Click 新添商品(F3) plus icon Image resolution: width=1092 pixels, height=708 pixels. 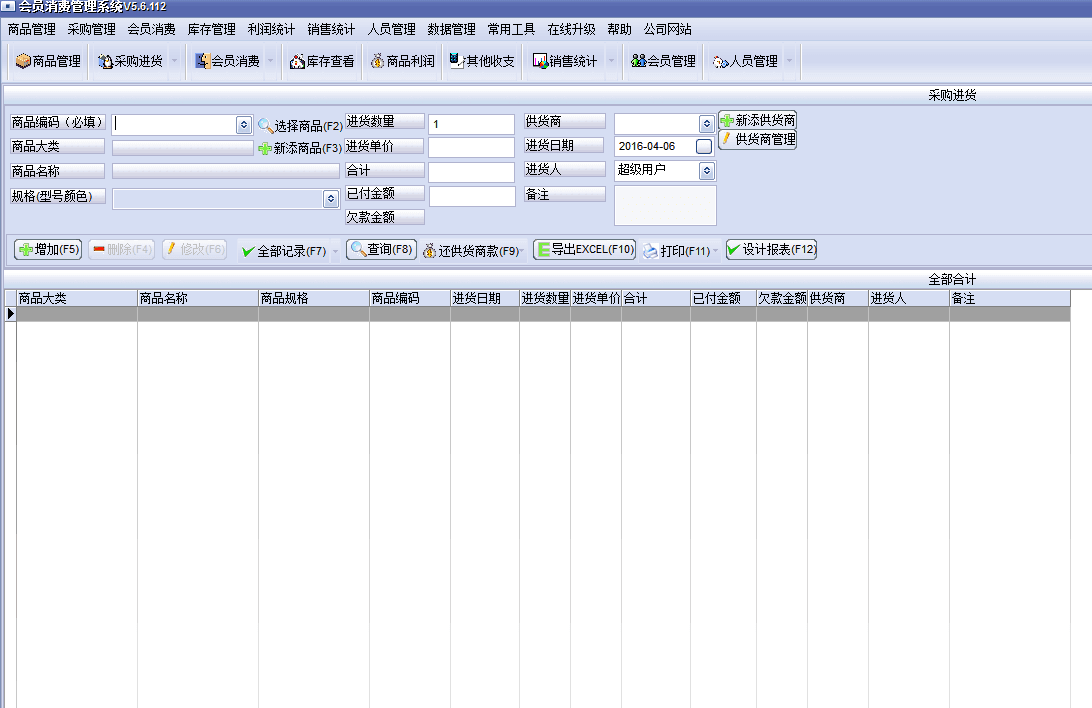[x=265, y=148]
